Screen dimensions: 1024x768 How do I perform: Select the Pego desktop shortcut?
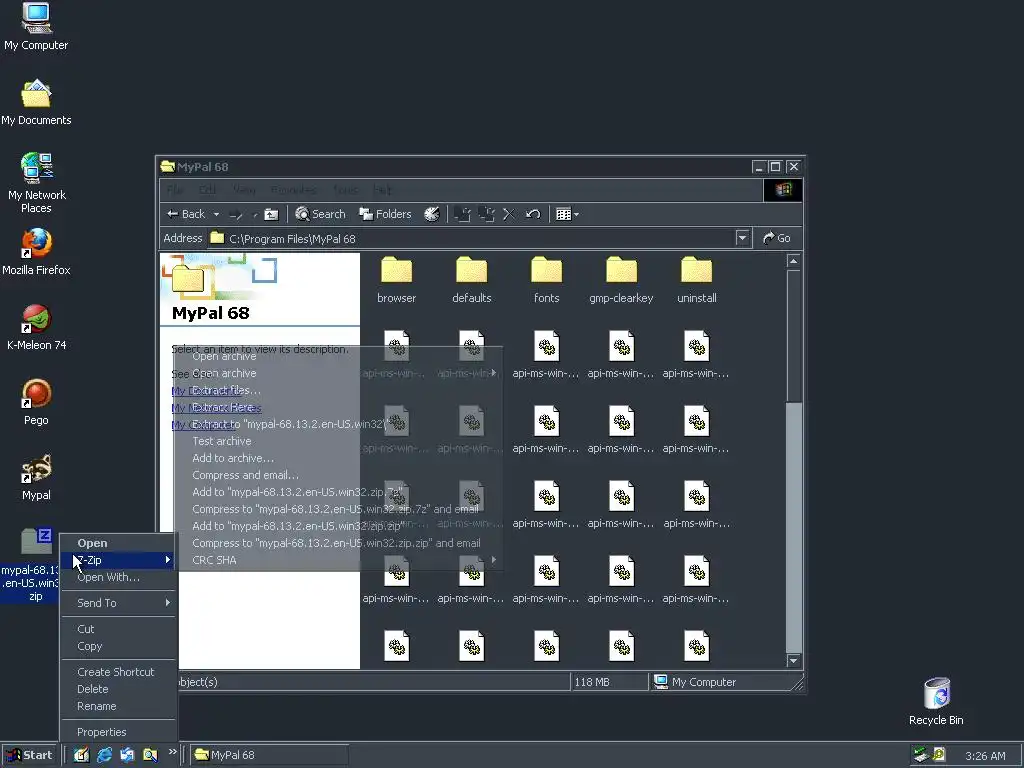[36, 402]
